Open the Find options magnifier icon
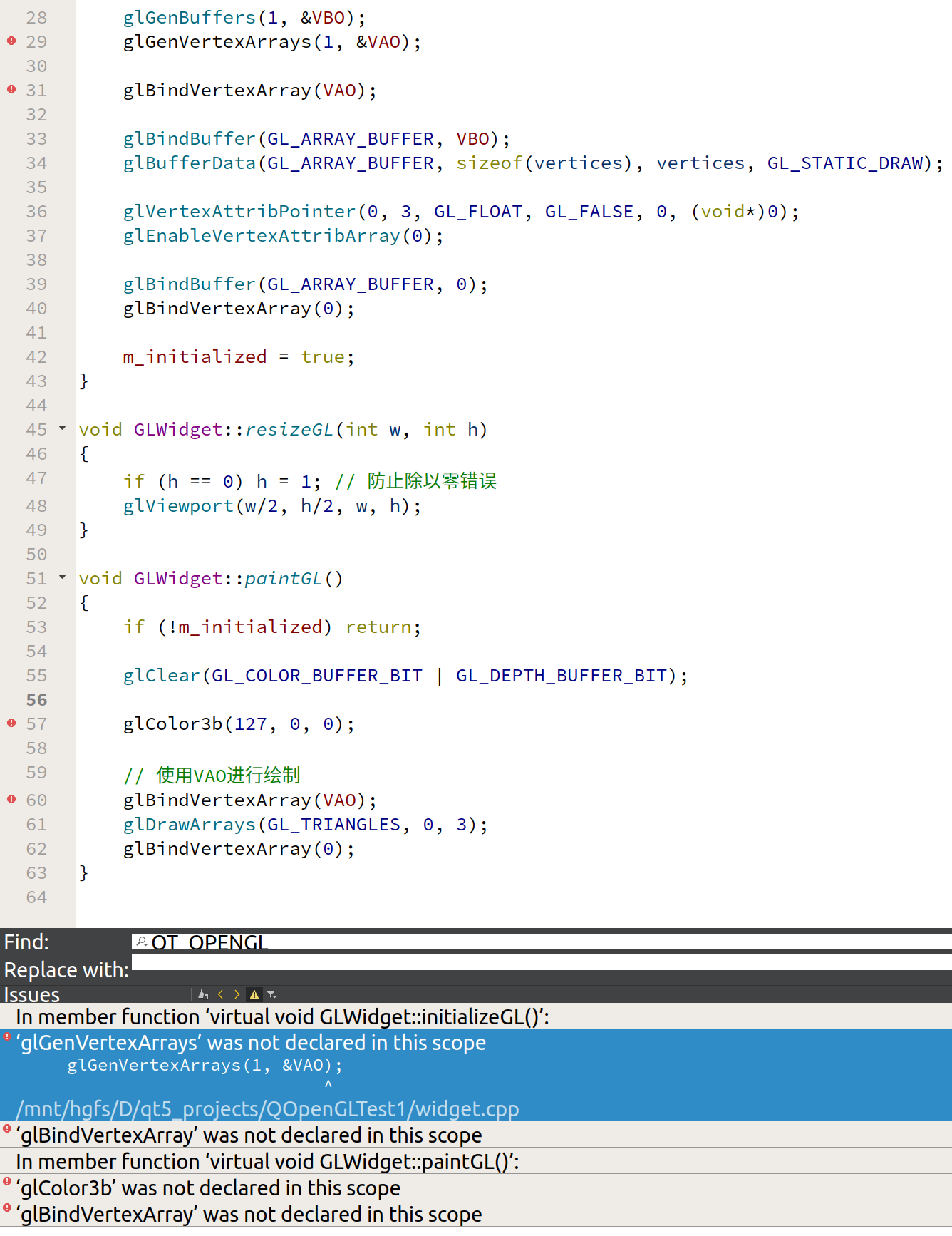This screenshot has width=952, height=1236. point(142,942)
